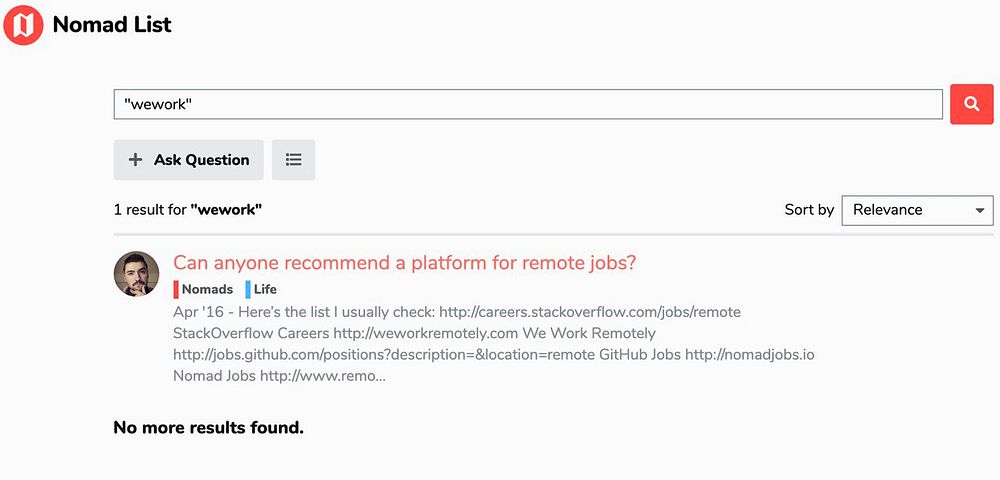Toggle the list view icon button
The width and height of the screenshot is (1000, 480).
pos(293,160)
